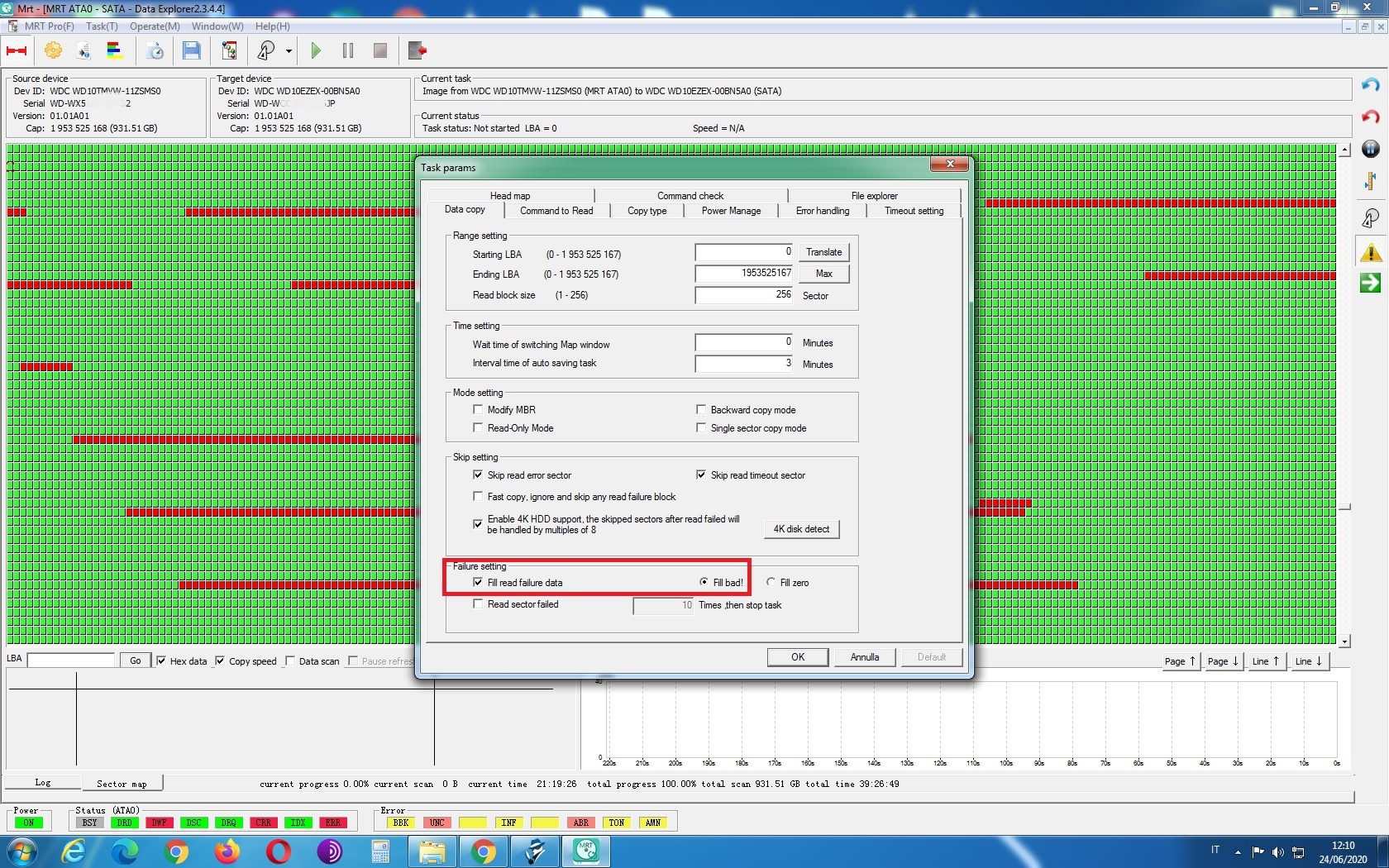
Task: Click the blue undo arrow icon in the sidebar
Action: click(x=1371, y=85)
